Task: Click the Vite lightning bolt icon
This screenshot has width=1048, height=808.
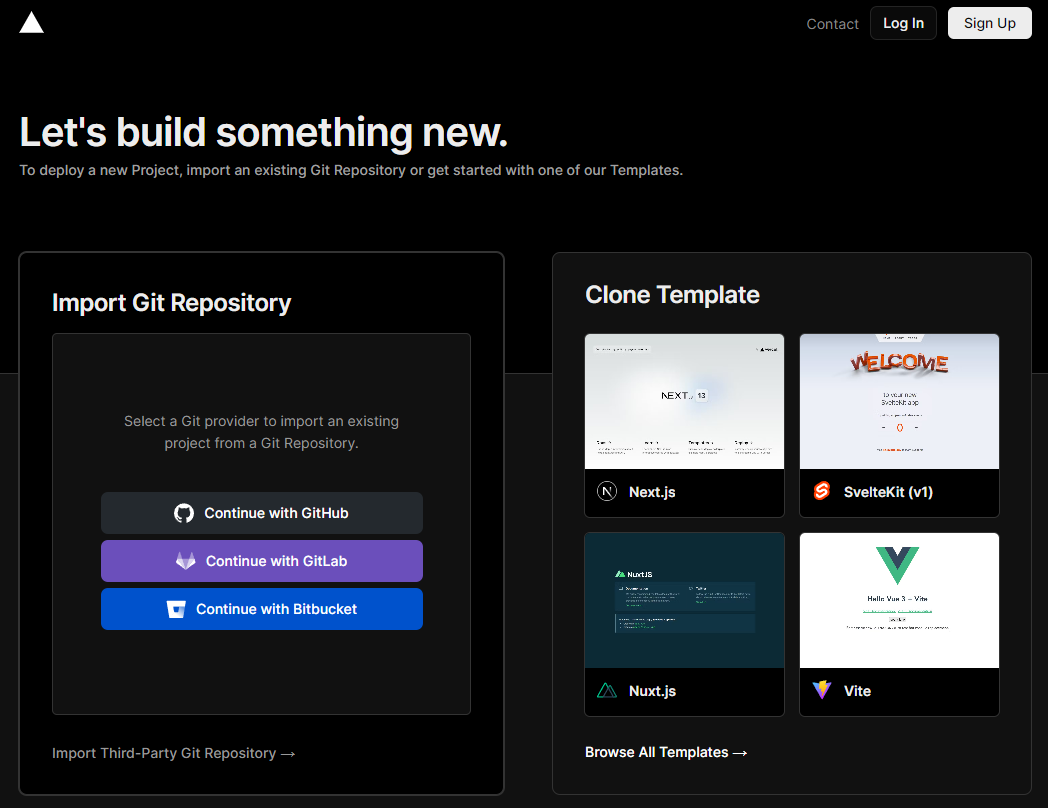Action: pyautogui.click(x=821, y=690)
